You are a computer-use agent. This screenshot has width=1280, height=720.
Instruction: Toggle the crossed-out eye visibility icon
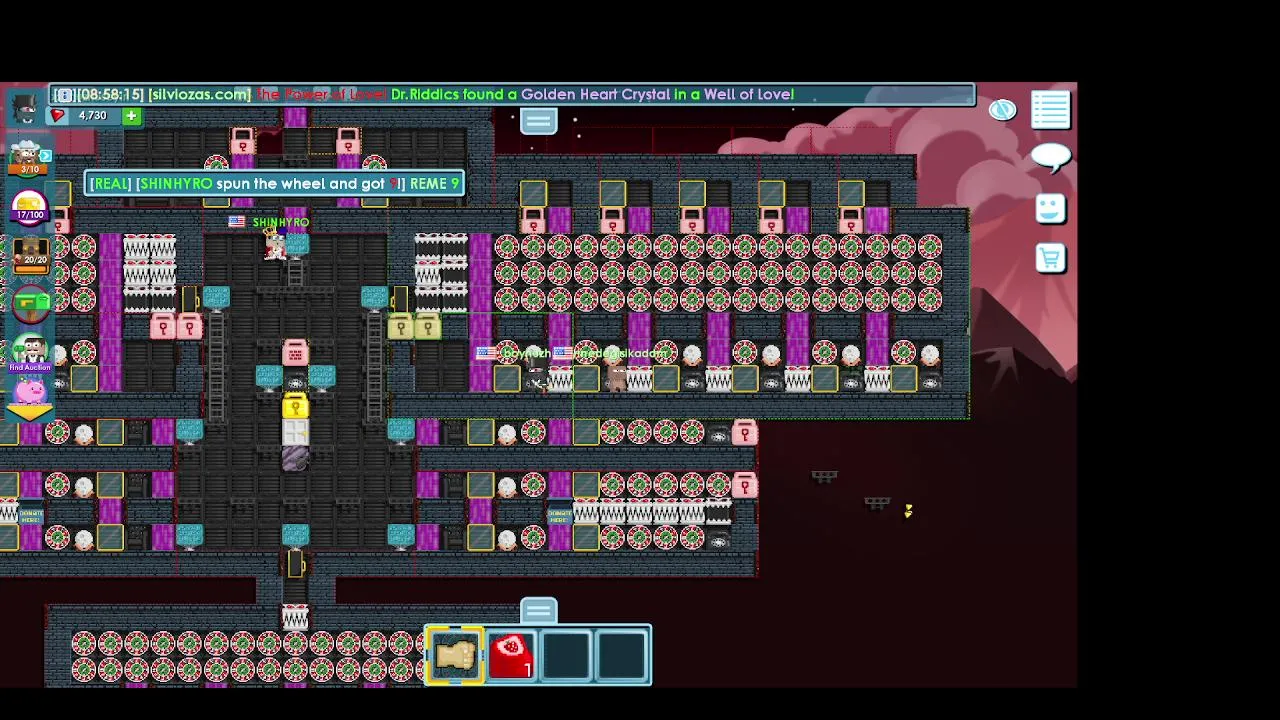[x=1002, y=110]
